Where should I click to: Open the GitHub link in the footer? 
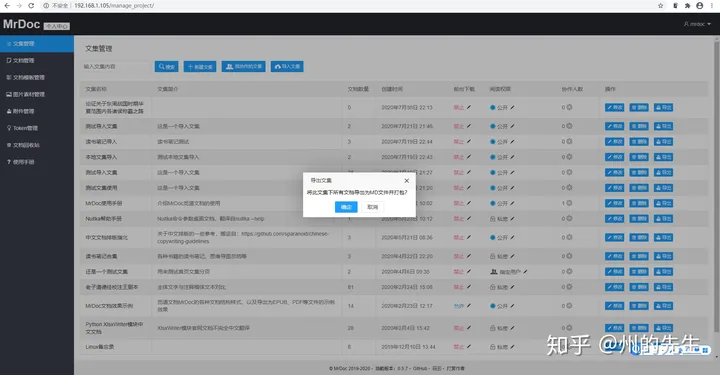(x=420, y=368)
